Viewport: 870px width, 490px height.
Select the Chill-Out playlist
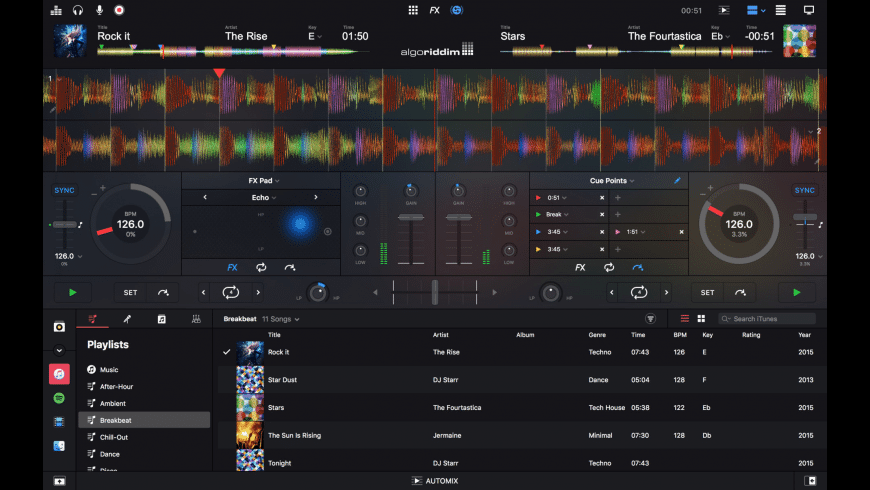(113, 437)
